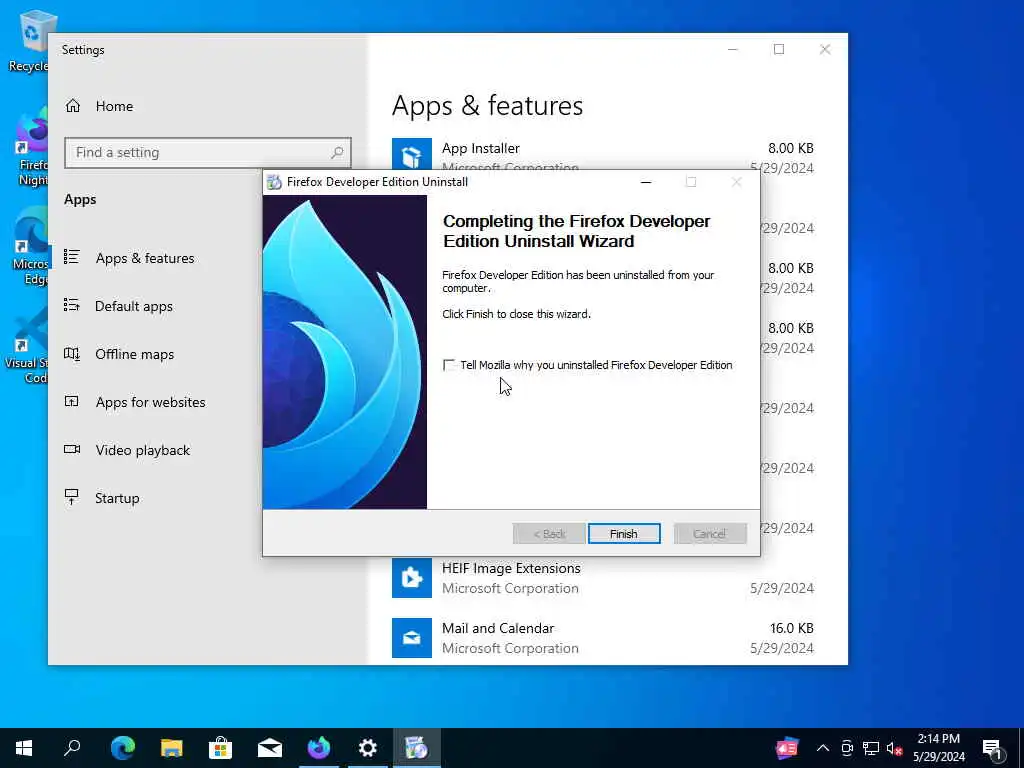Click Finish to close the uninstall wizard
1024x768 pixels.
624,534
